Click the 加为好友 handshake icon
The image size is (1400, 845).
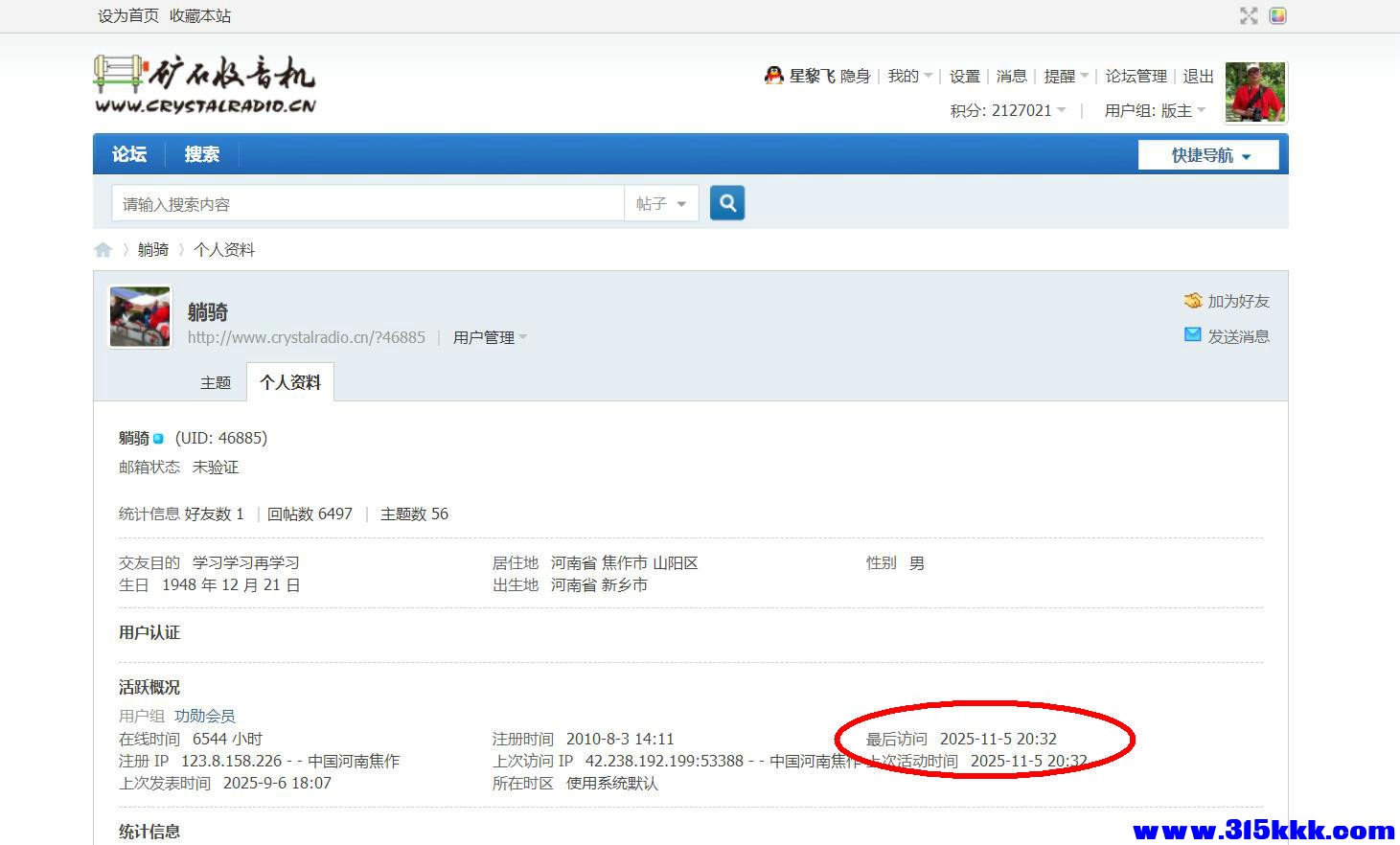[1193, 300]
